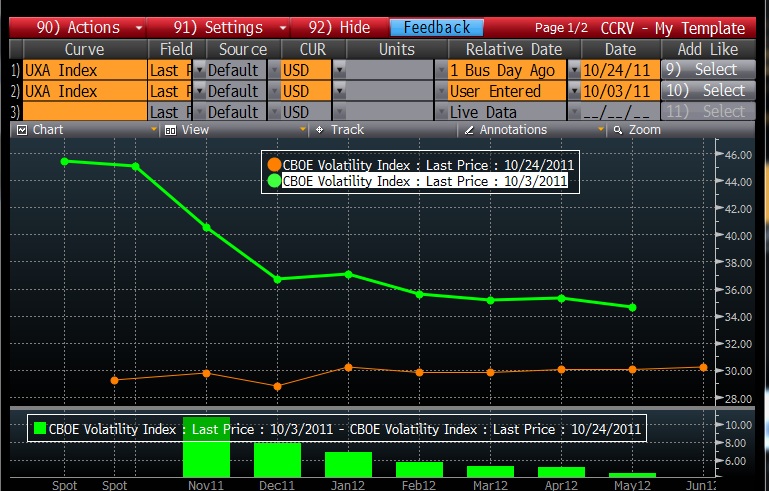Screen dimensions: 769x491
Task: Open Relative Date dropdown for row 2
Action: click(574, 91)
